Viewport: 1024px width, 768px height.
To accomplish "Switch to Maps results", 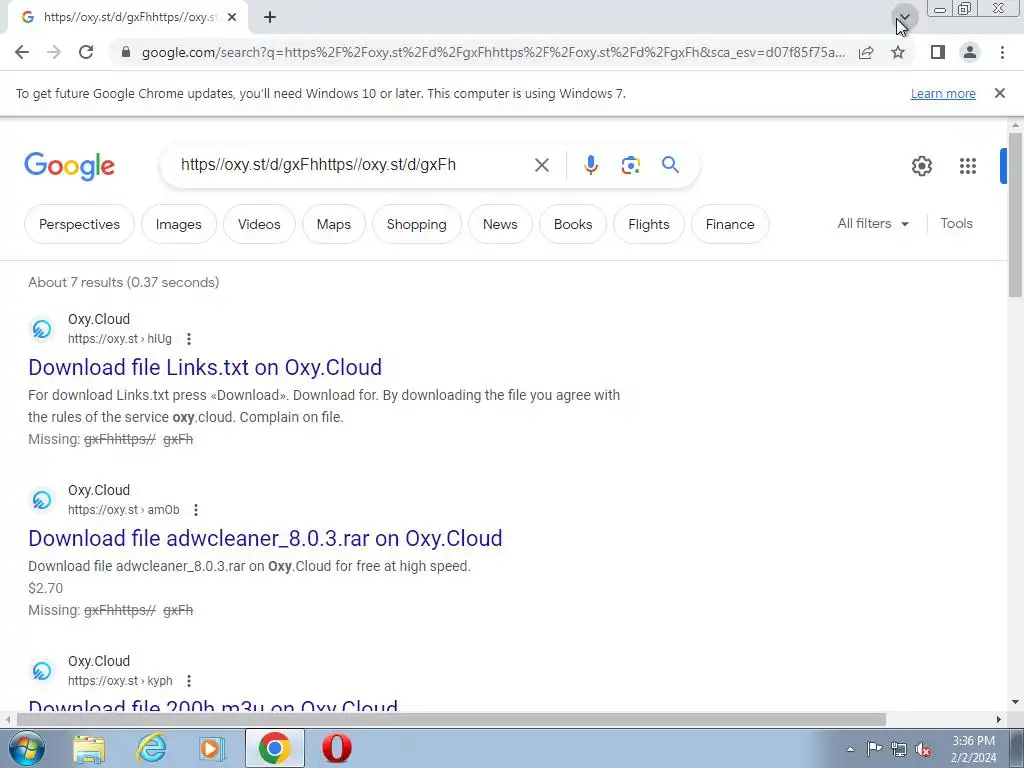I will (x=334, y=224).
